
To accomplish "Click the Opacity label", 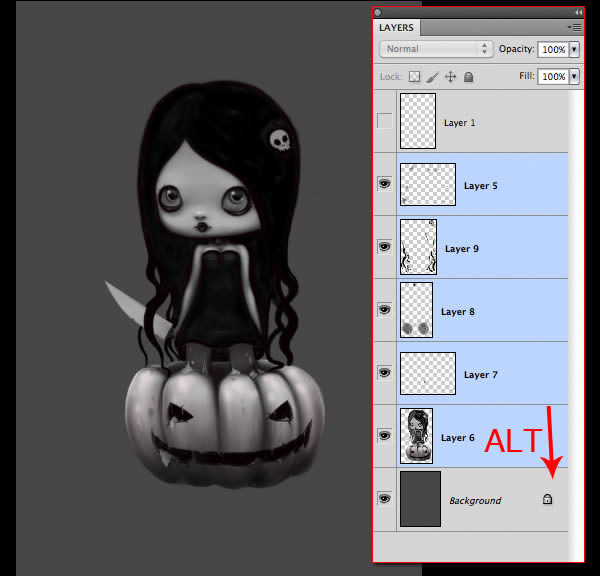I will (516, 49).
